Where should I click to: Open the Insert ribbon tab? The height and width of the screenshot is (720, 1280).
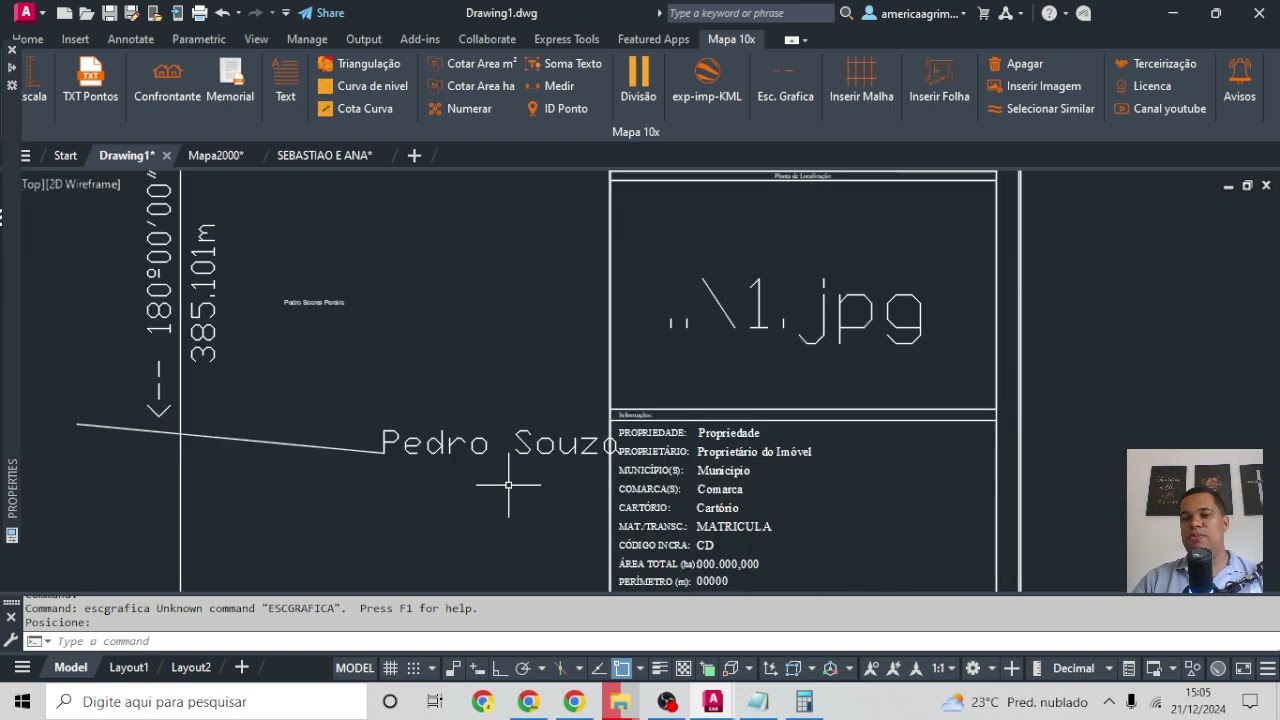[75, 39]
